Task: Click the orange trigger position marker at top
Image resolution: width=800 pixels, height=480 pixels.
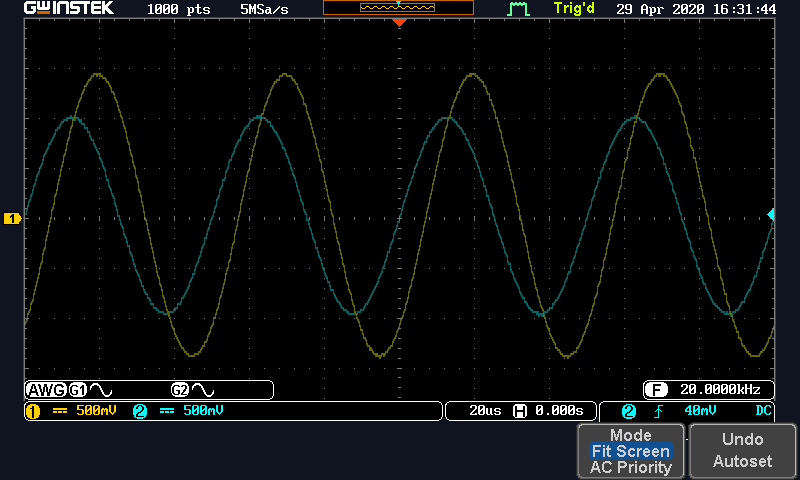Action: pos(399,22)
